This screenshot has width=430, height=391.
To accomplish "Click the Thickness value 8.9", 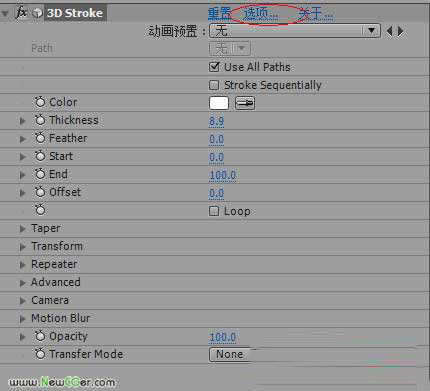I will [217, 121].
